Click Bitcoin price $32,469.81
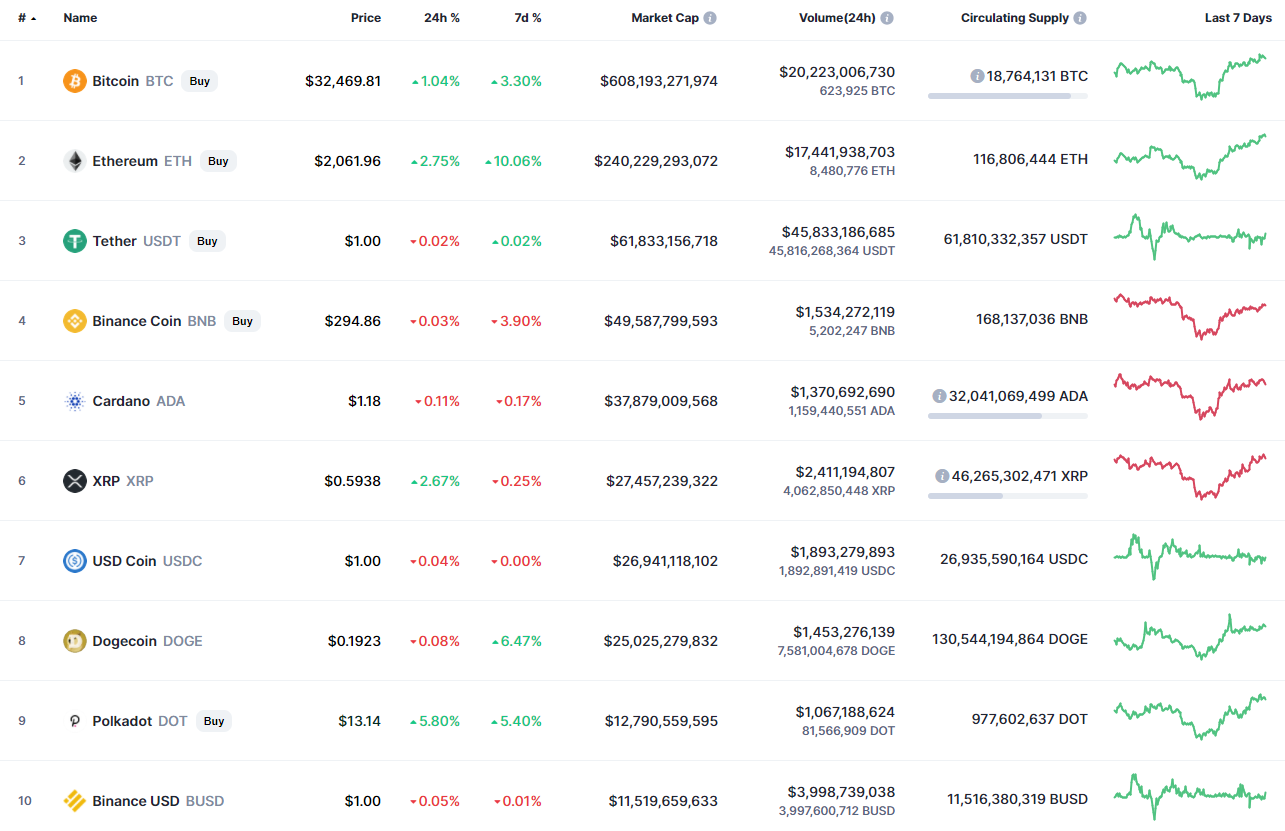 tap(343, 81)
